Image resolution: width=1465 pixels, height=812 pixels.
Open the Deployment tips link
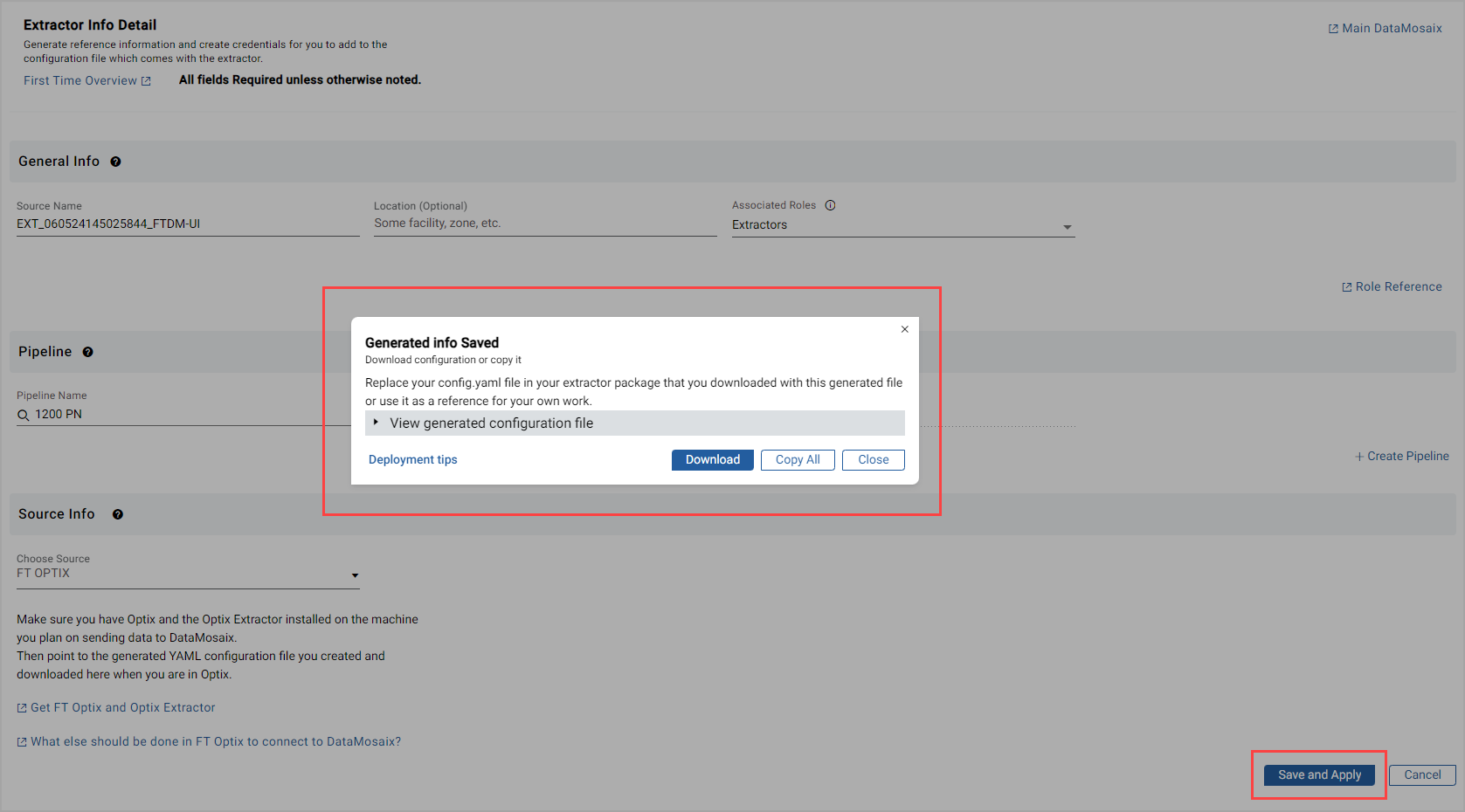412,459
